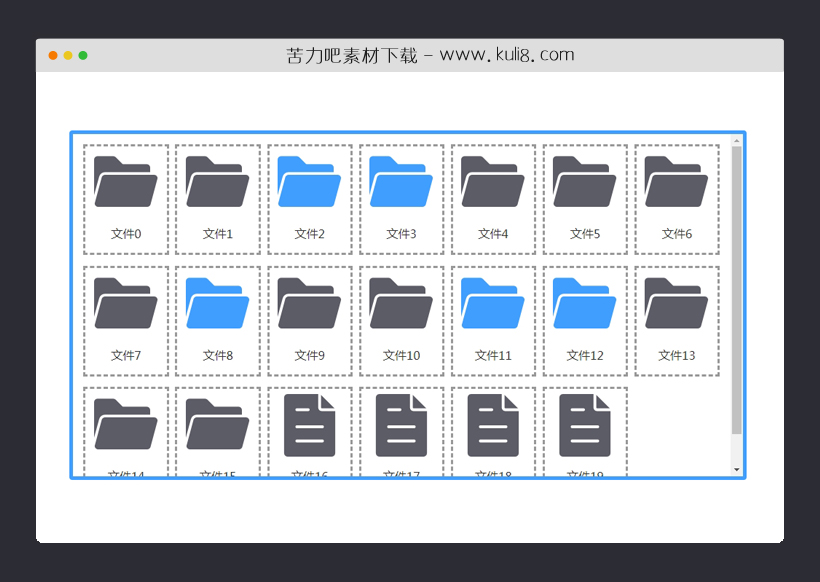Click the document icon 文件18
The height and width of the screenshot is (582, 820).
(493, 425)
